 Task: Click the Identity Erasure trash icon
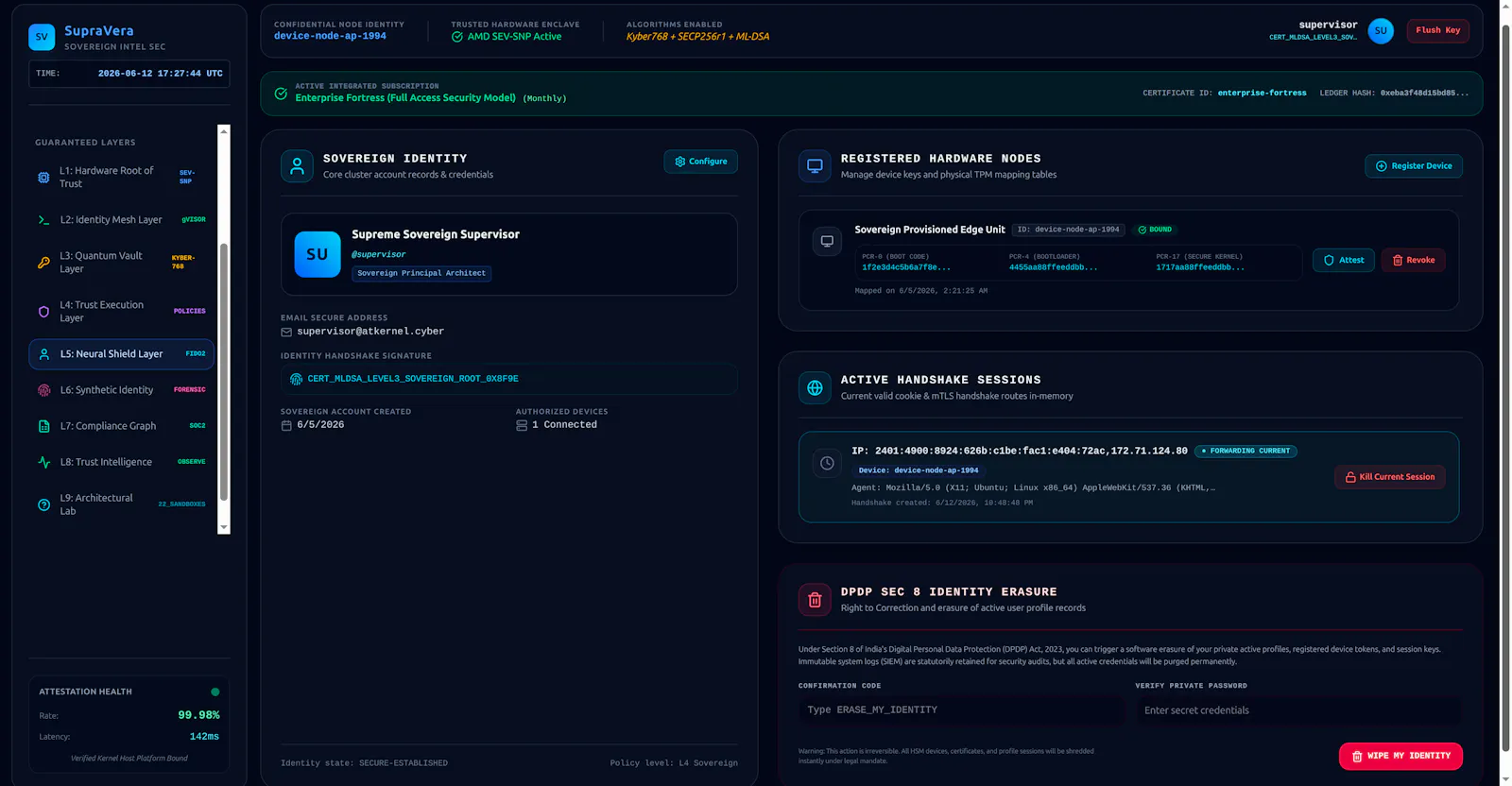(815, 600)
